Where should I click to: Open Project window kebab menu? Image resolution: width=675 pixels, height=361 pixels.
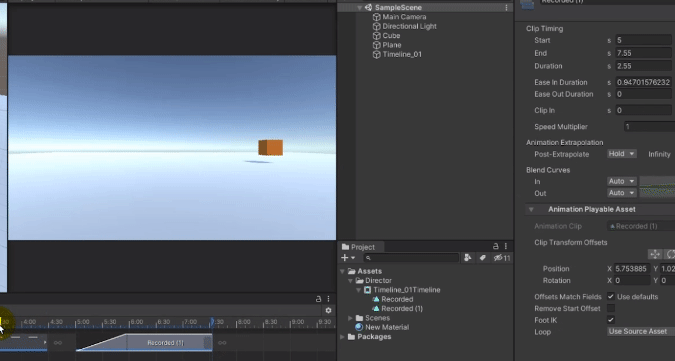(x=506, y=246)
